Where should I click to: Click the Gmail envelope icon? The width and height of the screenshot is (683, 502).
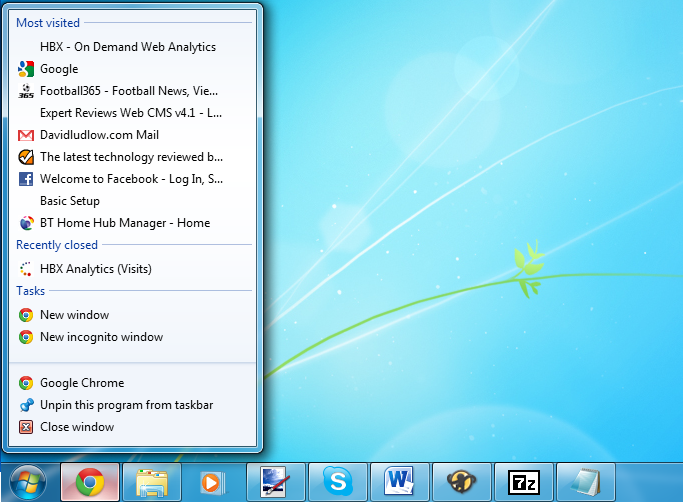[x=26, y=135]
